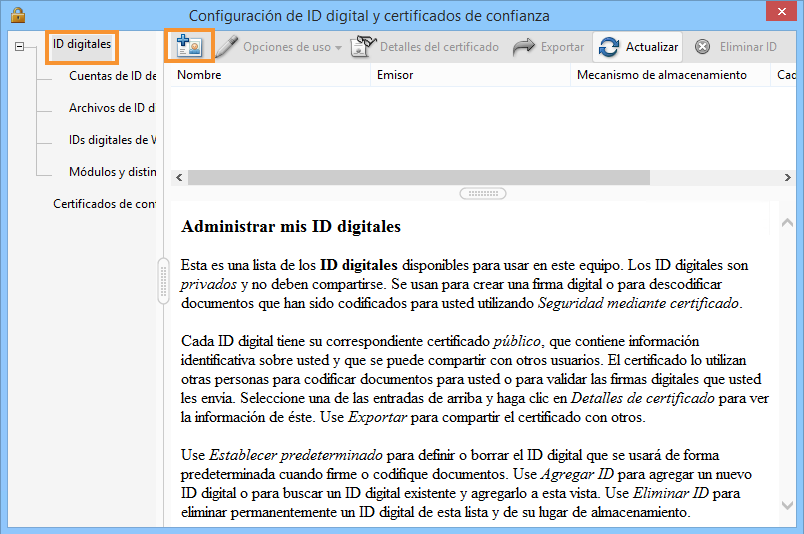Click the horizontal scrollbar thumb of the list

[419, 177]
